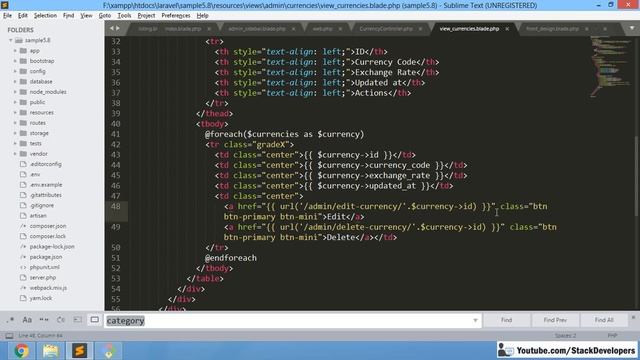Click the Find Prev button
640x360 pixels.
click(555, 320)
